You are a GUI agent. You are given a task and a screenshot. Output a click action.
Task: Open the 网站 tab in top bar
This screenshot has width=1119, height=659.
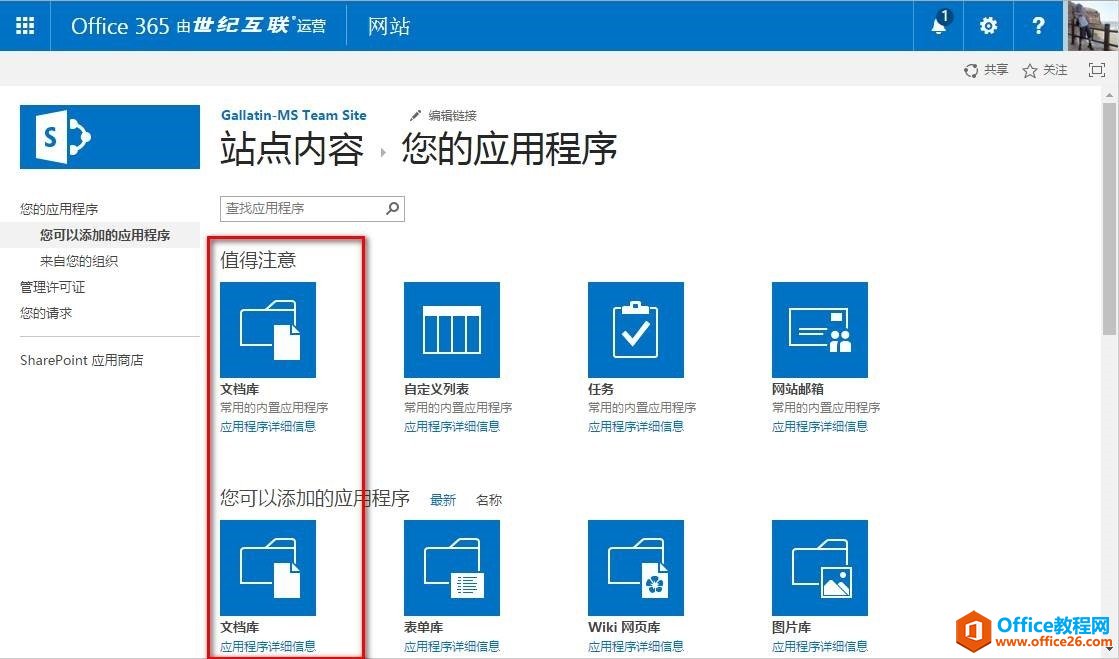pyautogui.click(x=389, y=26)
